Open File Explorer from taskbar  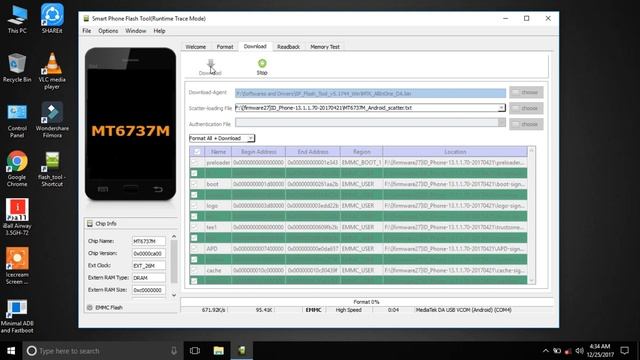click(218, 351)
